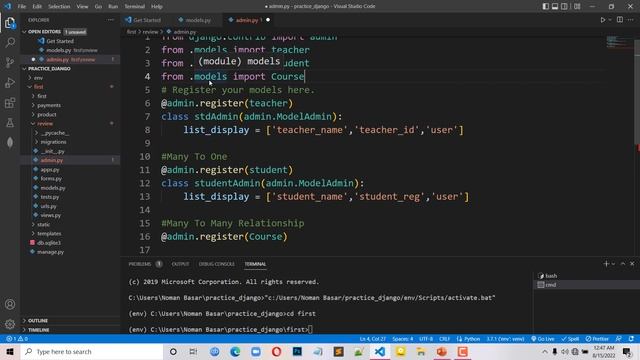The image size is (640, 360).
Task: Toggle Spell checker in status bar
Action: 570,339
